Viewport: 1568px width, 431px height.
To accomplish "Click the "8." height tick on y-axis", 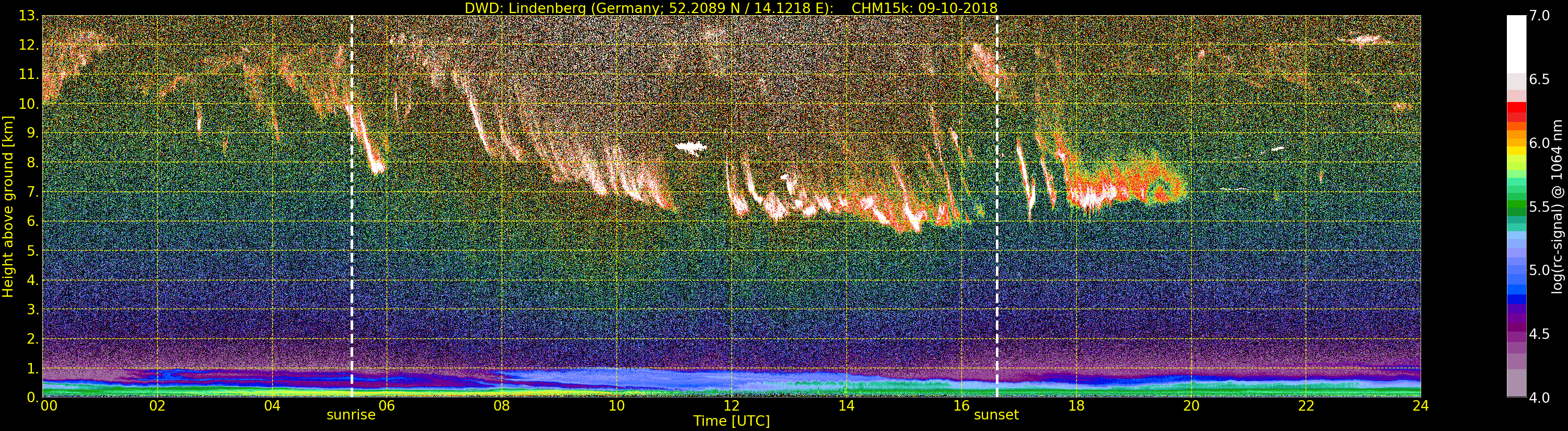I will pos(32,163).
